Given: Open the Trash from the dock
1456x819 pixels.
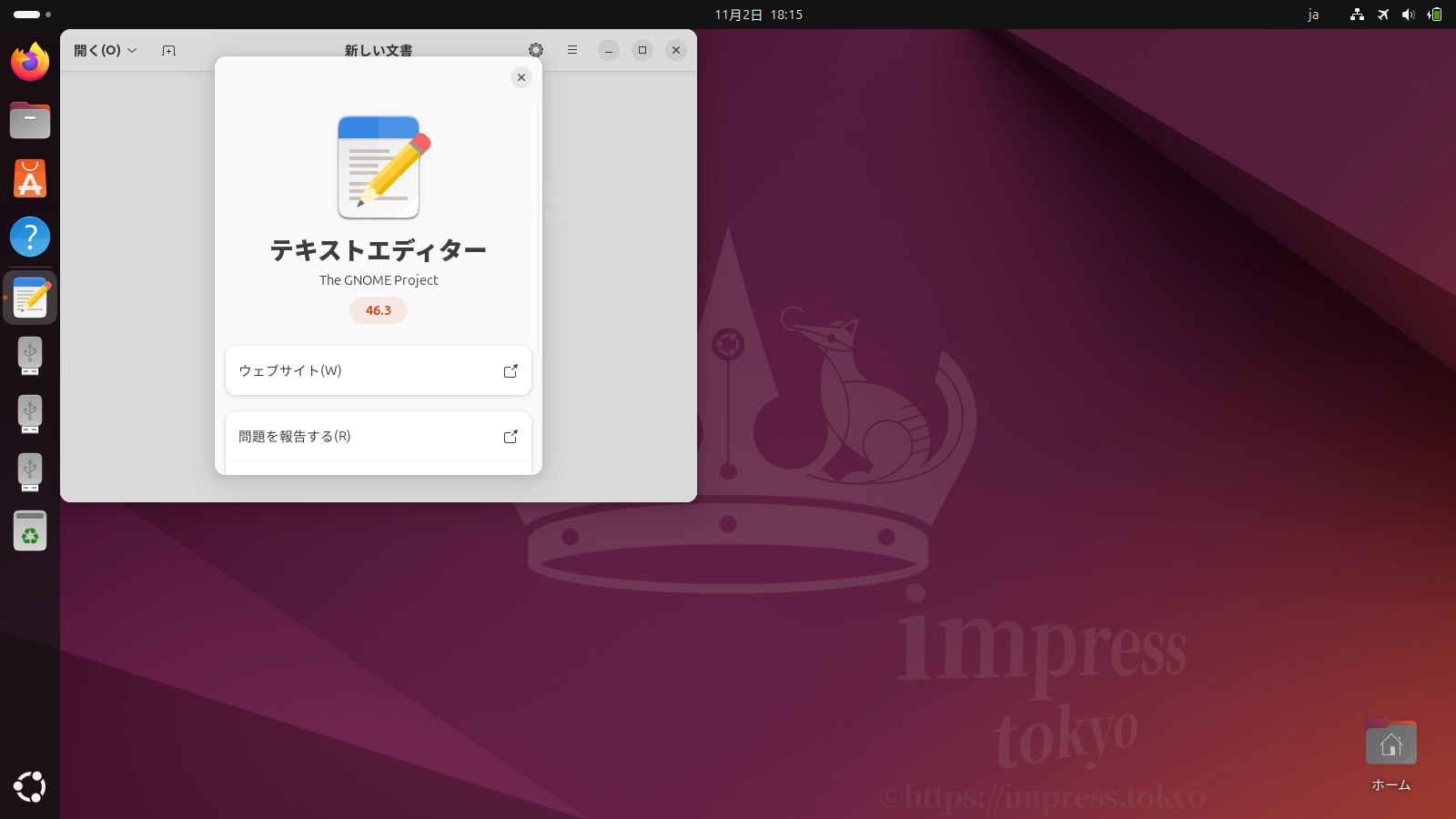Looking at the screenshot, I should coord(30,531).
